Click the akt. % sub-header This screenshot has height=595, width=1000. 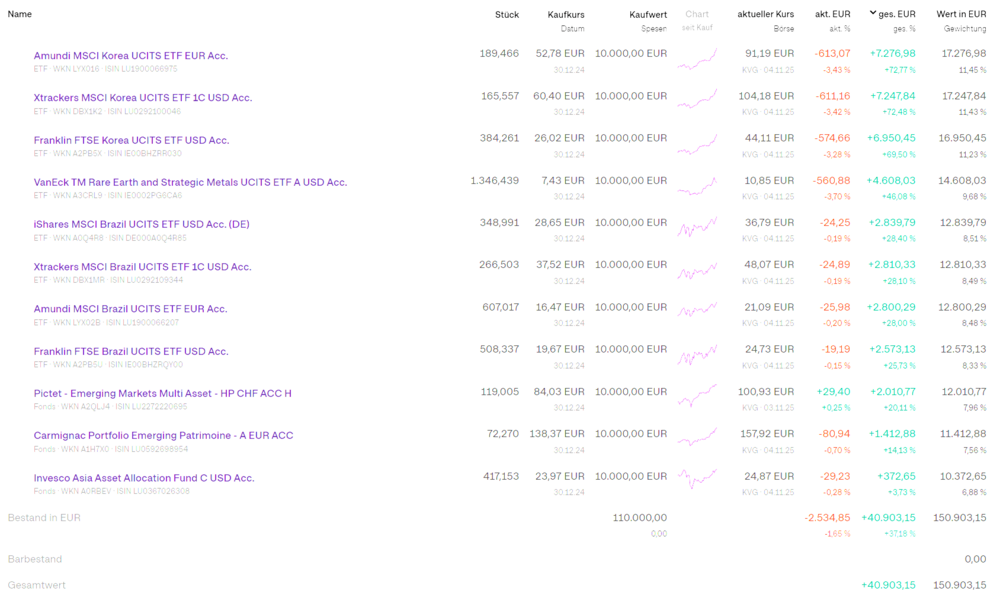click(840, 29)
